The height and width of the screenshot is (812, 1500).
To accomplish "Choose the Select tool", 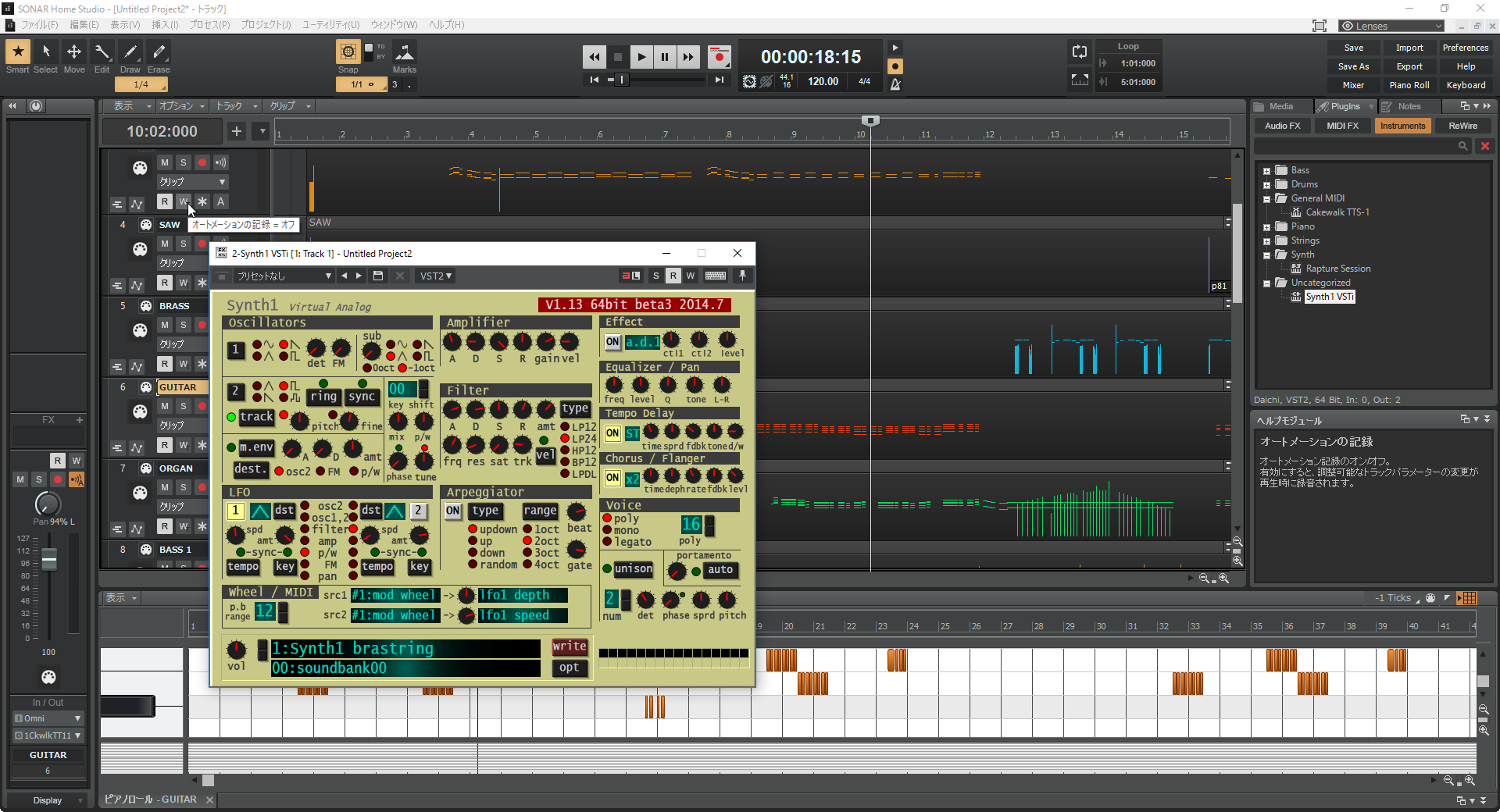I will pos(45,52).
